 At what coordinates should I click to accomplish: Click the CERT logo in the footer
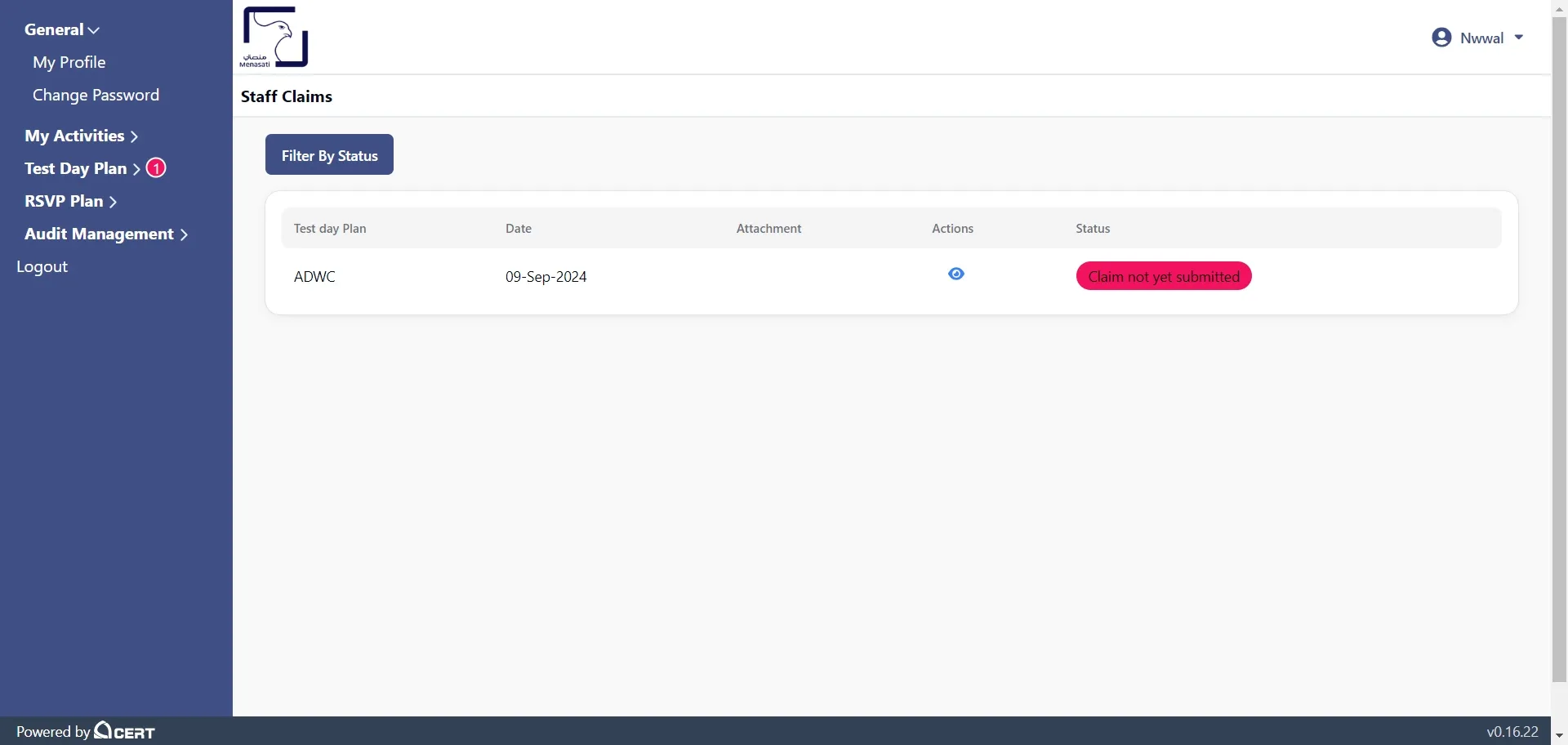pyautogui.click(x=125, y=731)
